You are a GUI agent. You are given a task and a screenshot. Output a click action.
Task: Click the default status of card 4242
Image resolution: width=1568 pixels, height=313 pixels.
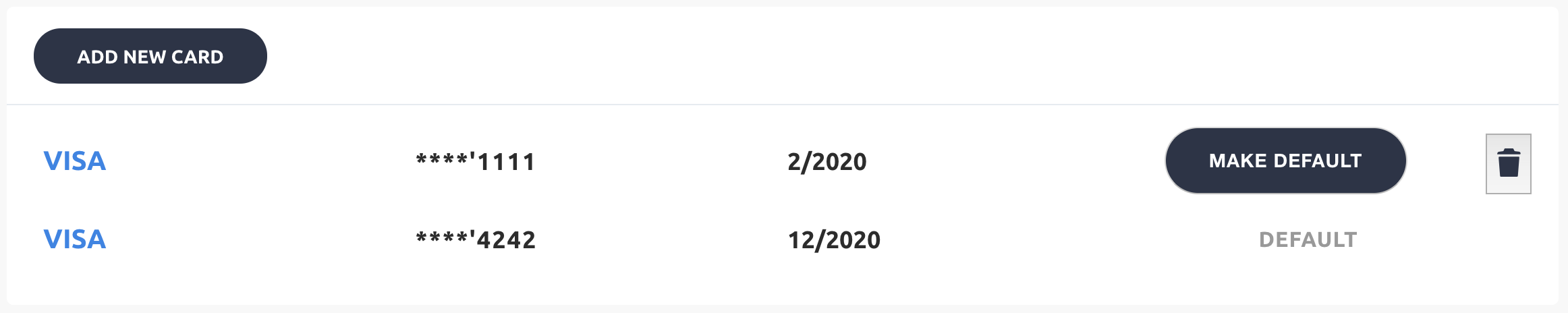click(1308, 240)
